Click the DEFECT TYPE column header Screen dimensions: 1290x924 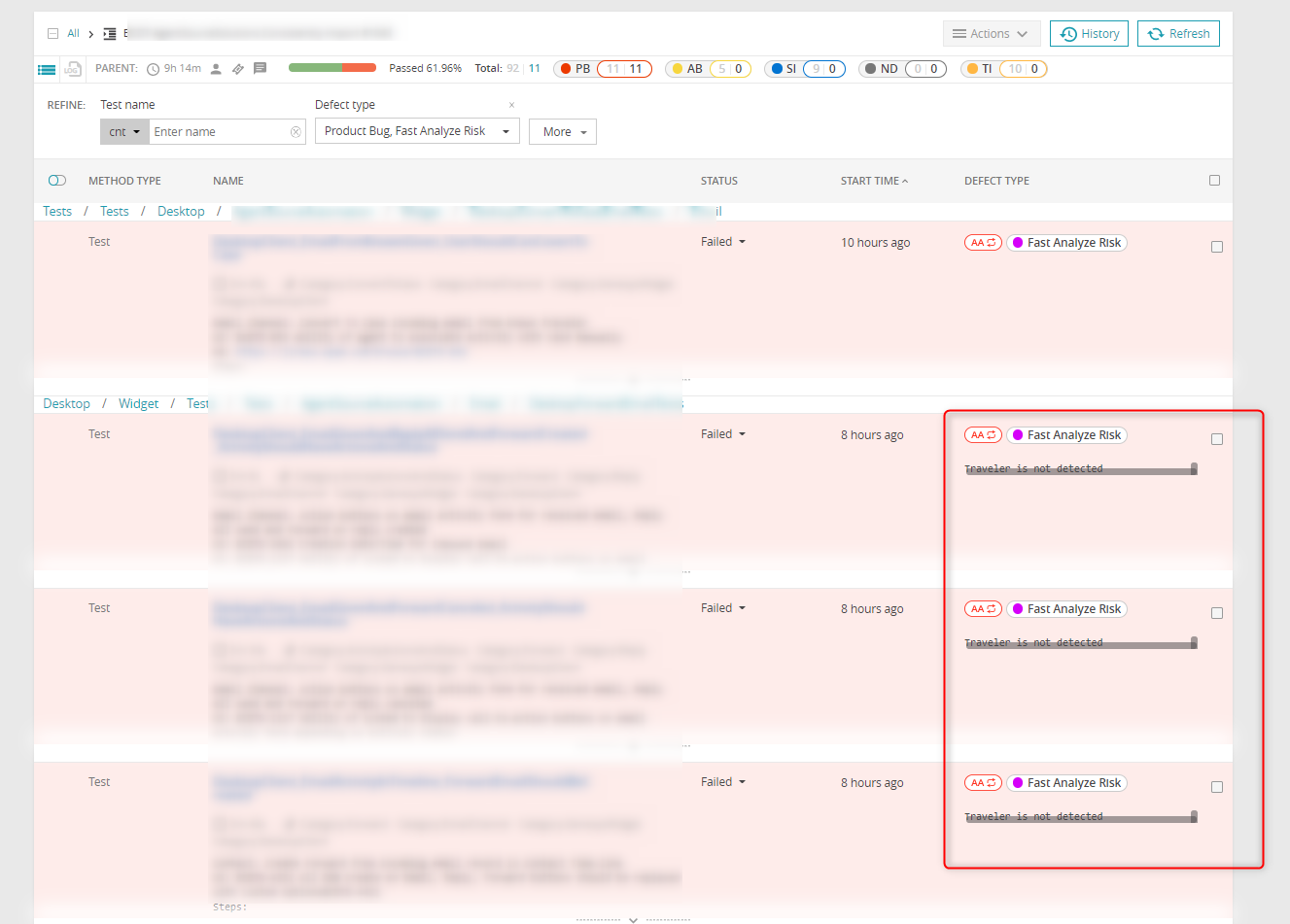[x=996, y=181]
